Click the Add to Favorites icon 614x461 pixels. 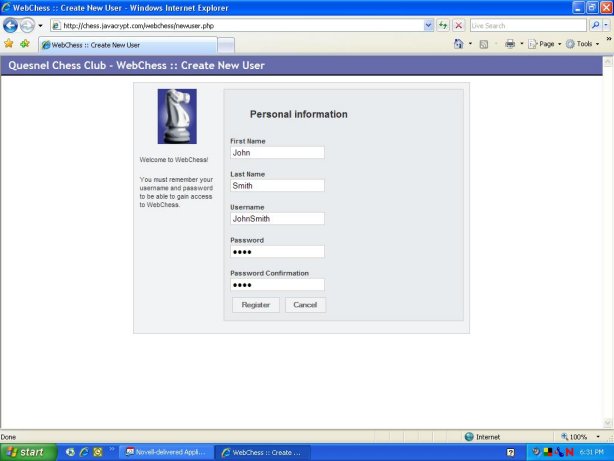(25, 43)
